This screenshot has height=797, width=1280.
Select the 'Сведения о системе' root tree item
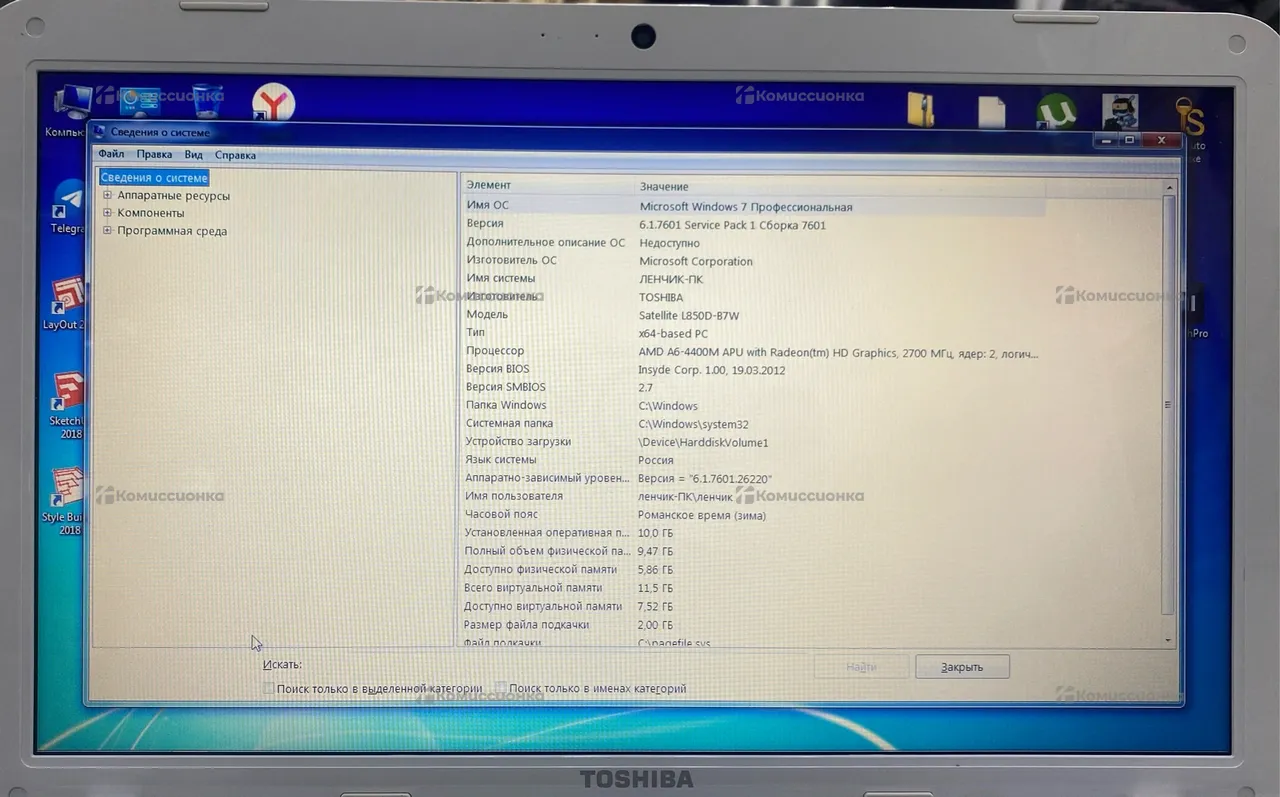click(154, 178)
